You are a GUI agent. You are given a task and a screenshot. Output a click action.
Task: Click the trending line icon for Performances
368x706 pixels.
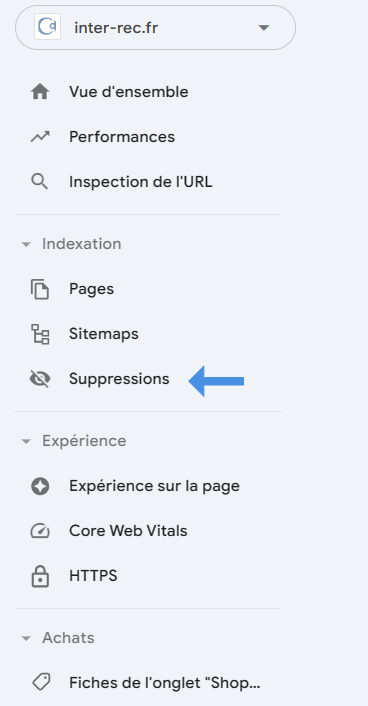pyautogui.click(x=40, y=137)
